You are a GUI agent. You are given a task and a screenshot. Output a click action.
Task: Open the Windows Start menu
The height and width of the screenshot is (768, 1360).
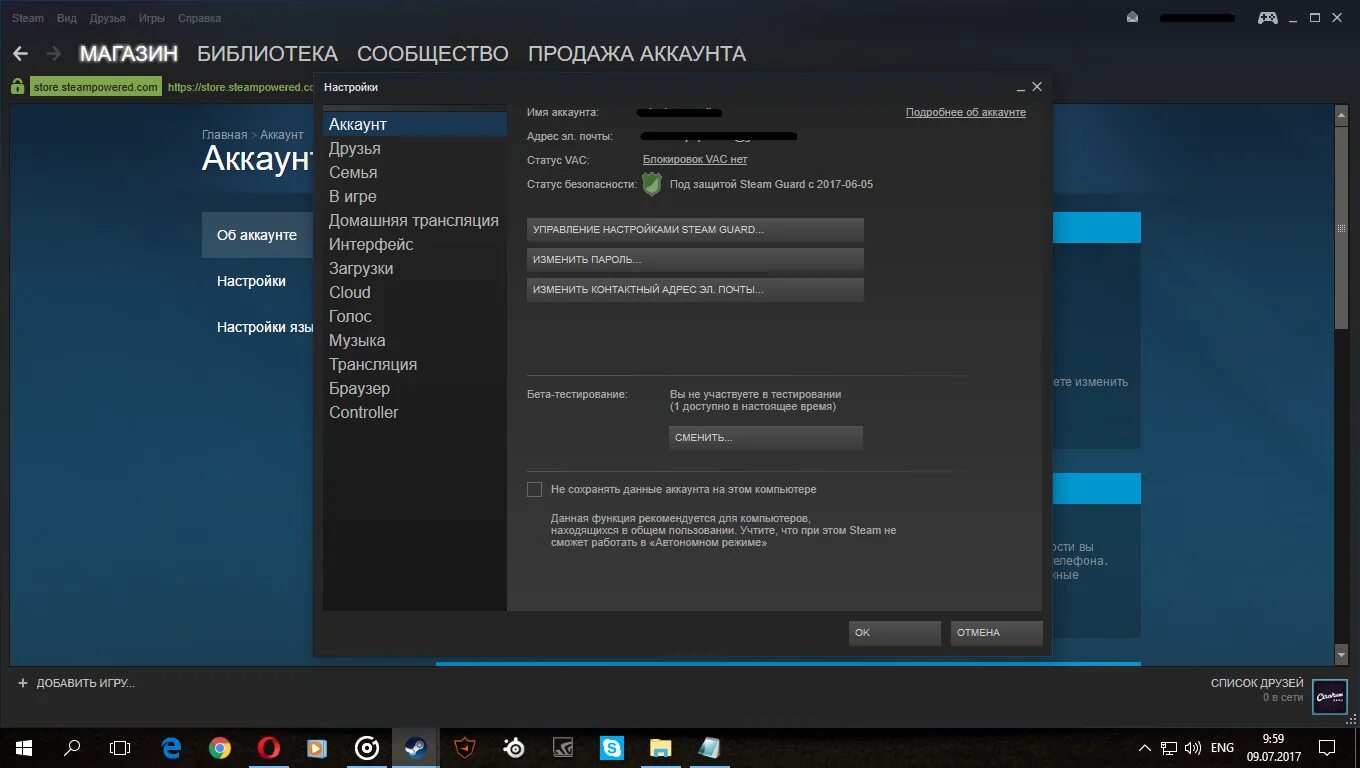click(x=24, y=747)
